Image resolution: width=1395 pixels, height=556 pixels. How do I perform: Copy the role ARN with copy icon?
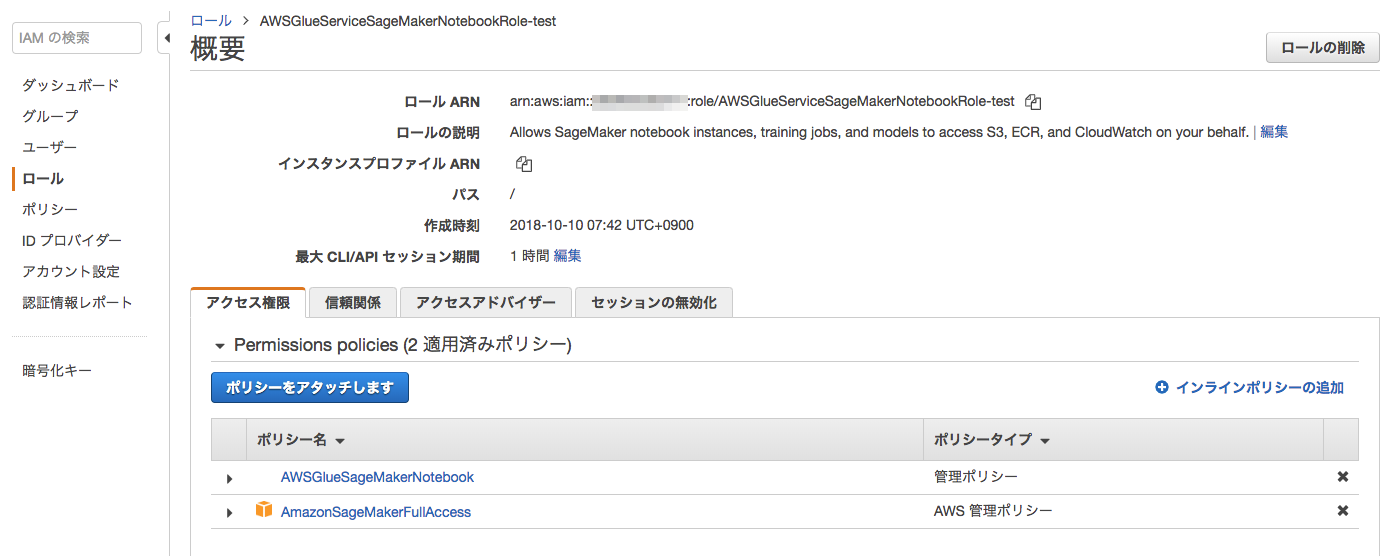click(x=1034, y=102)
